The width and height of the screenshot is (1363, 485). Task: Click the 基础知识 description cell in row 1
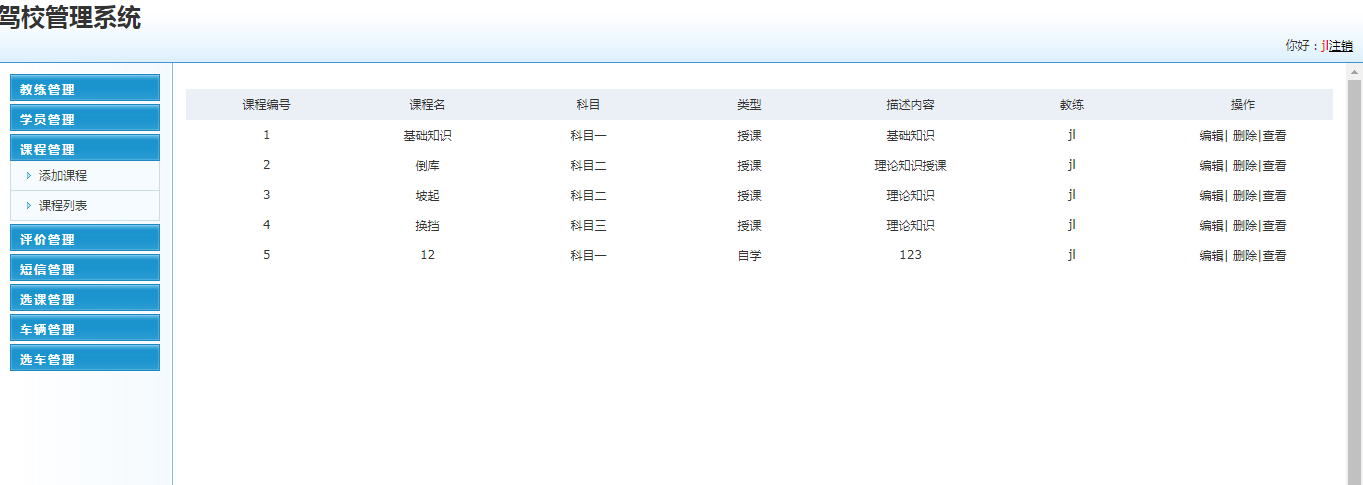[x=910, y=136]
